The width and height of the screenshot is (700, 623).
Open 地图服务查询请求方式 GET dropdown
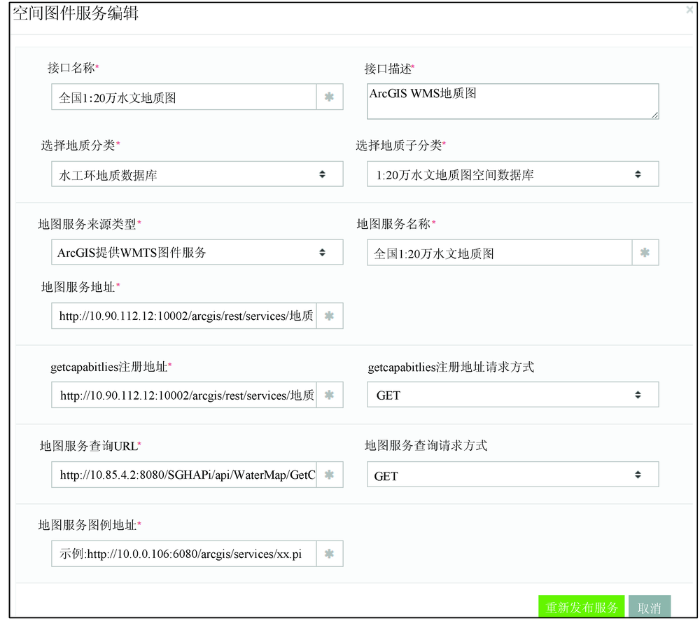click(x=513, y=474)
